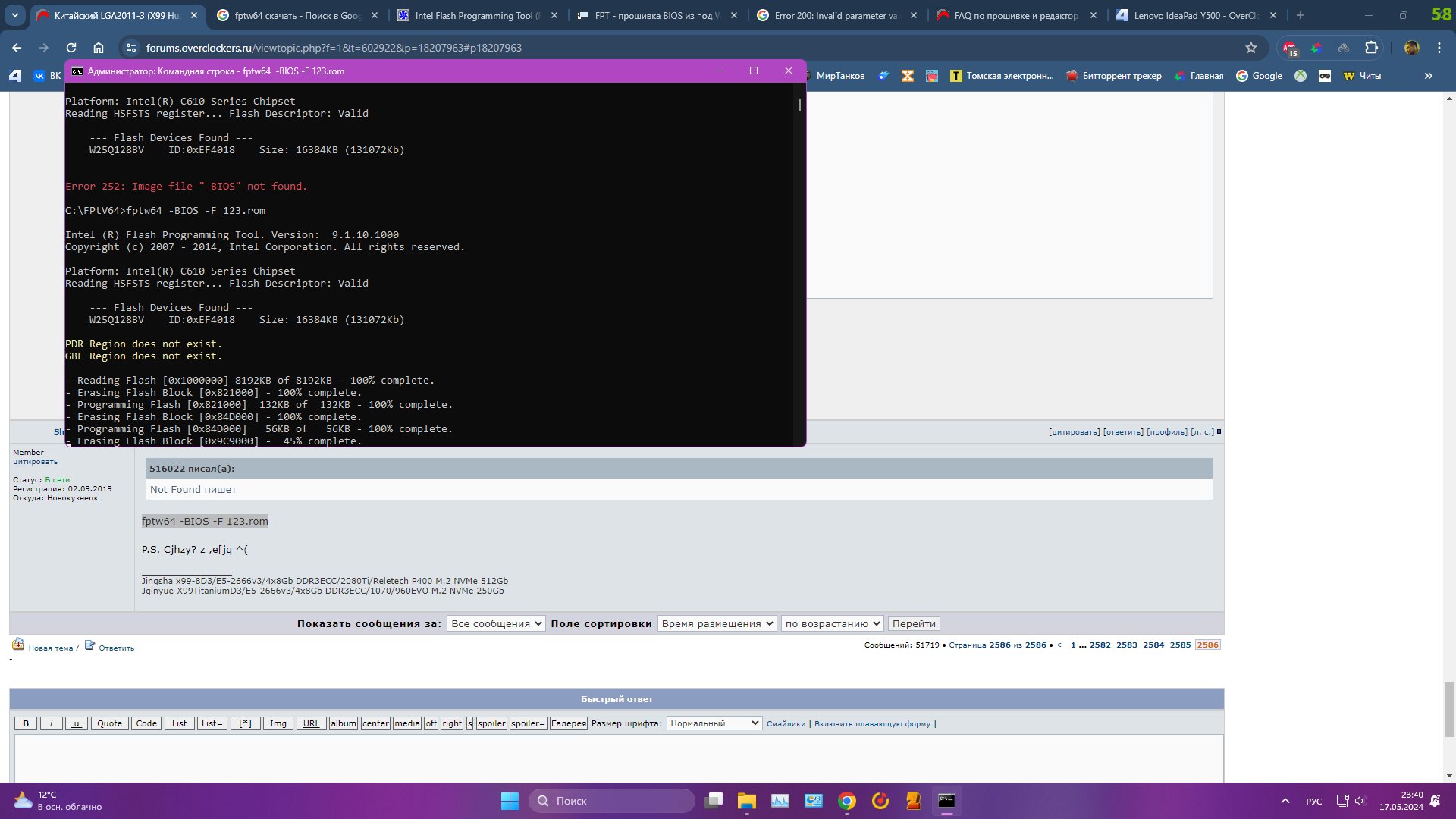Open the Chrome extensions puzzle icon
Image resolution: width=1456 pixels, height=819 pixels.
point(1371,48)
